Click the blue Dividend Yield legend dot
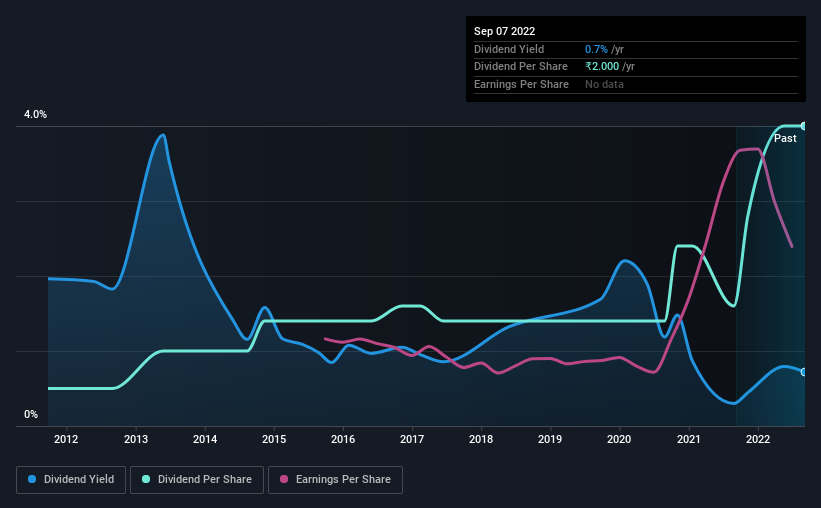Screen dimensions: 821x508 (32, 479)
